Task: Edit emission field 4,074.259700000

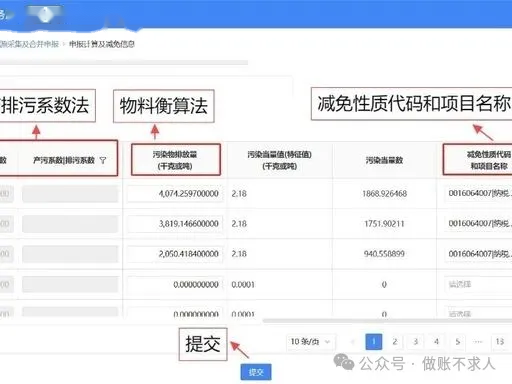Action: click(175, 194)
